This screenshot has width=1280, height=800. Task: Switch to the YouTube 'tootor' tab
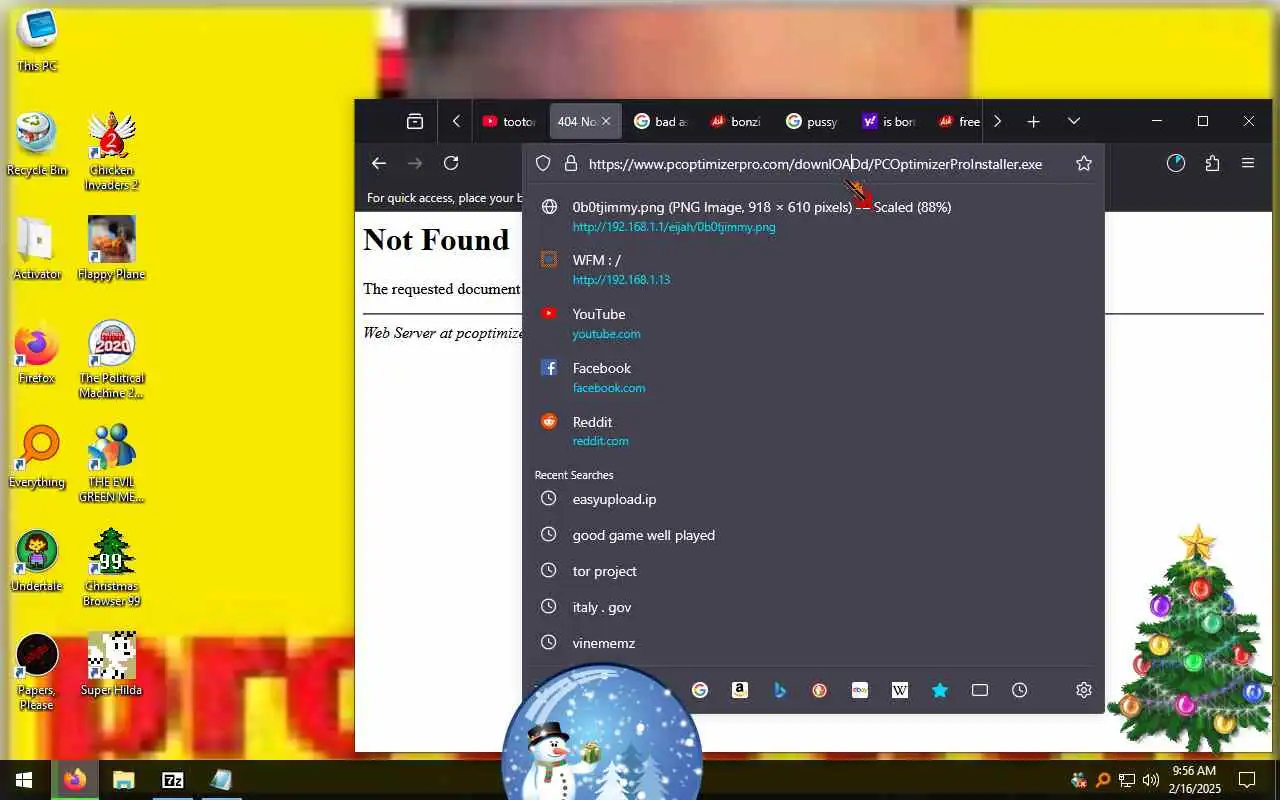[508, 121]
